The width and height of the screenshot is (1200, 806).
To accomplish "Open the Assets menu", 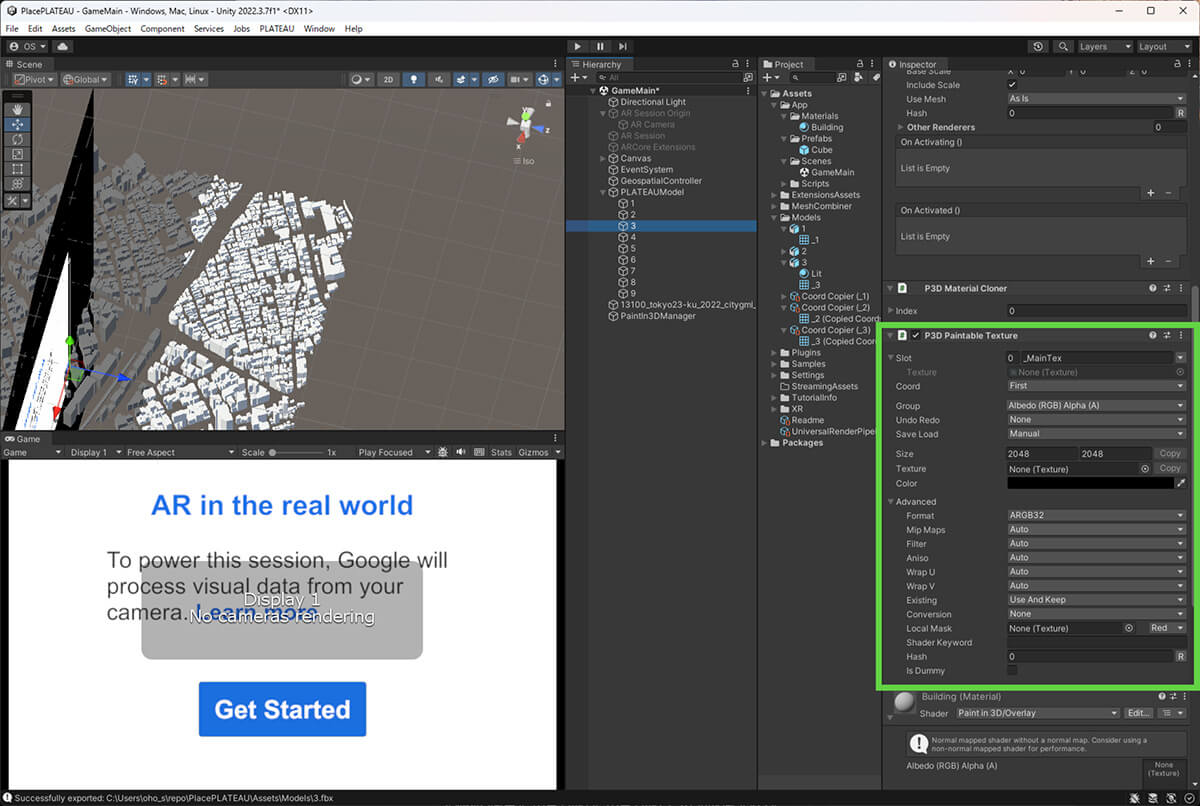I will pyautogui.click(x=63, y=29).
